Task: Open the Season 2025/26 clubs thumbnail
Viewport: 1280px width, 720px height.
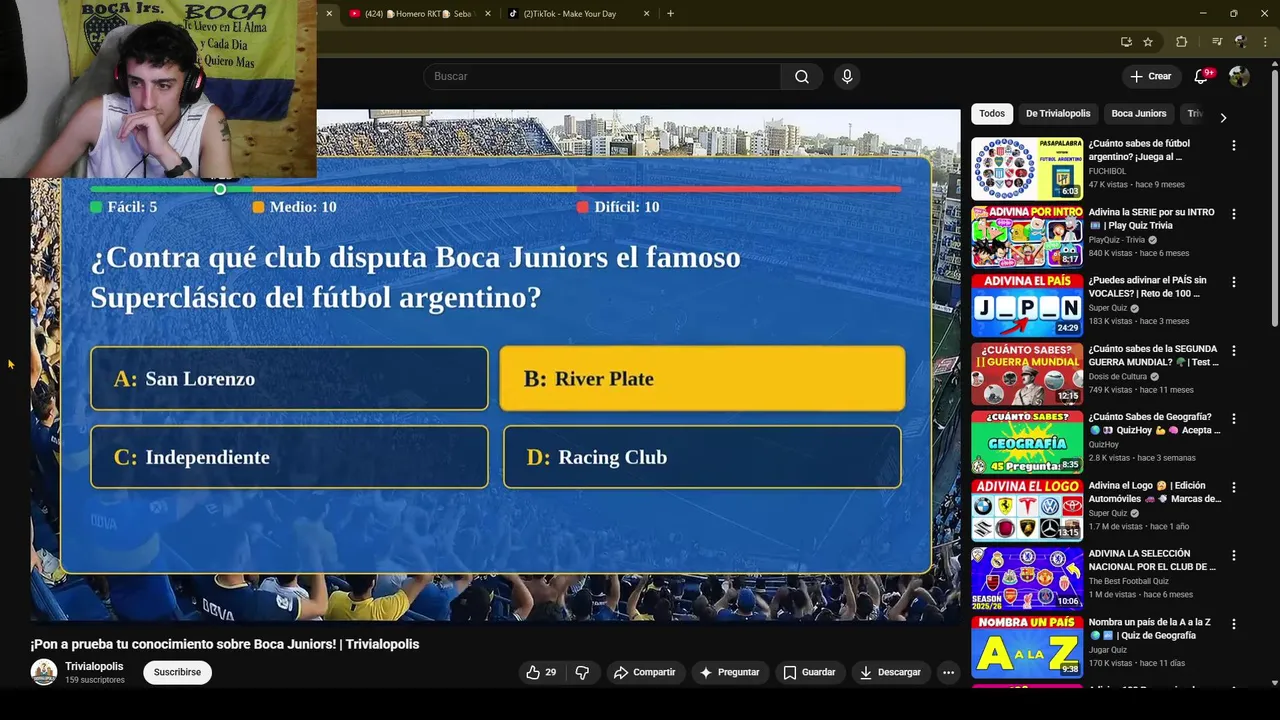Action: pyautogui.click(x=1027, y=578)
